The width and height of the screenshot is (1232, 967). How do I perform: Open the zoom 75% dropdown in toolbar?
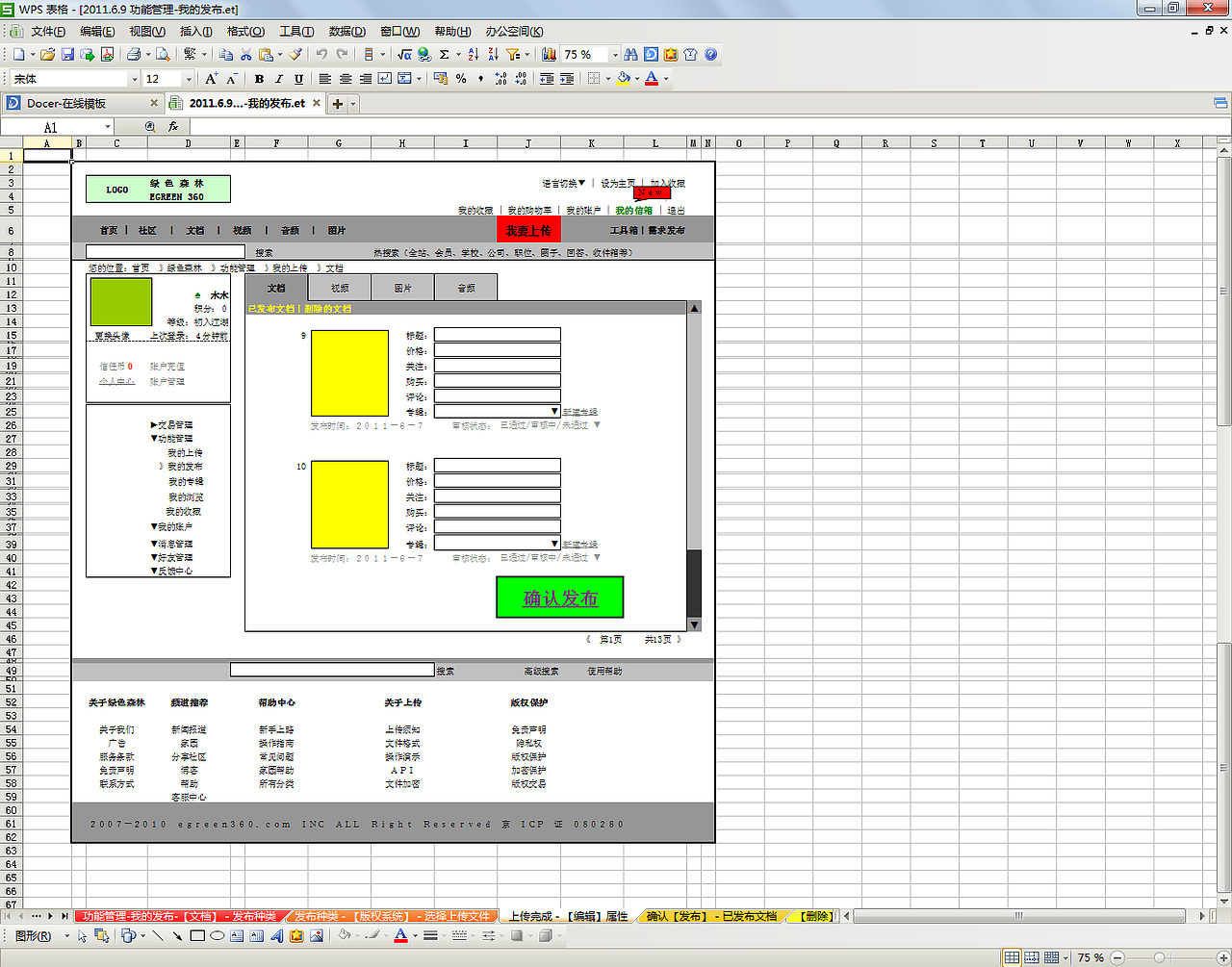tap(615, 55)
